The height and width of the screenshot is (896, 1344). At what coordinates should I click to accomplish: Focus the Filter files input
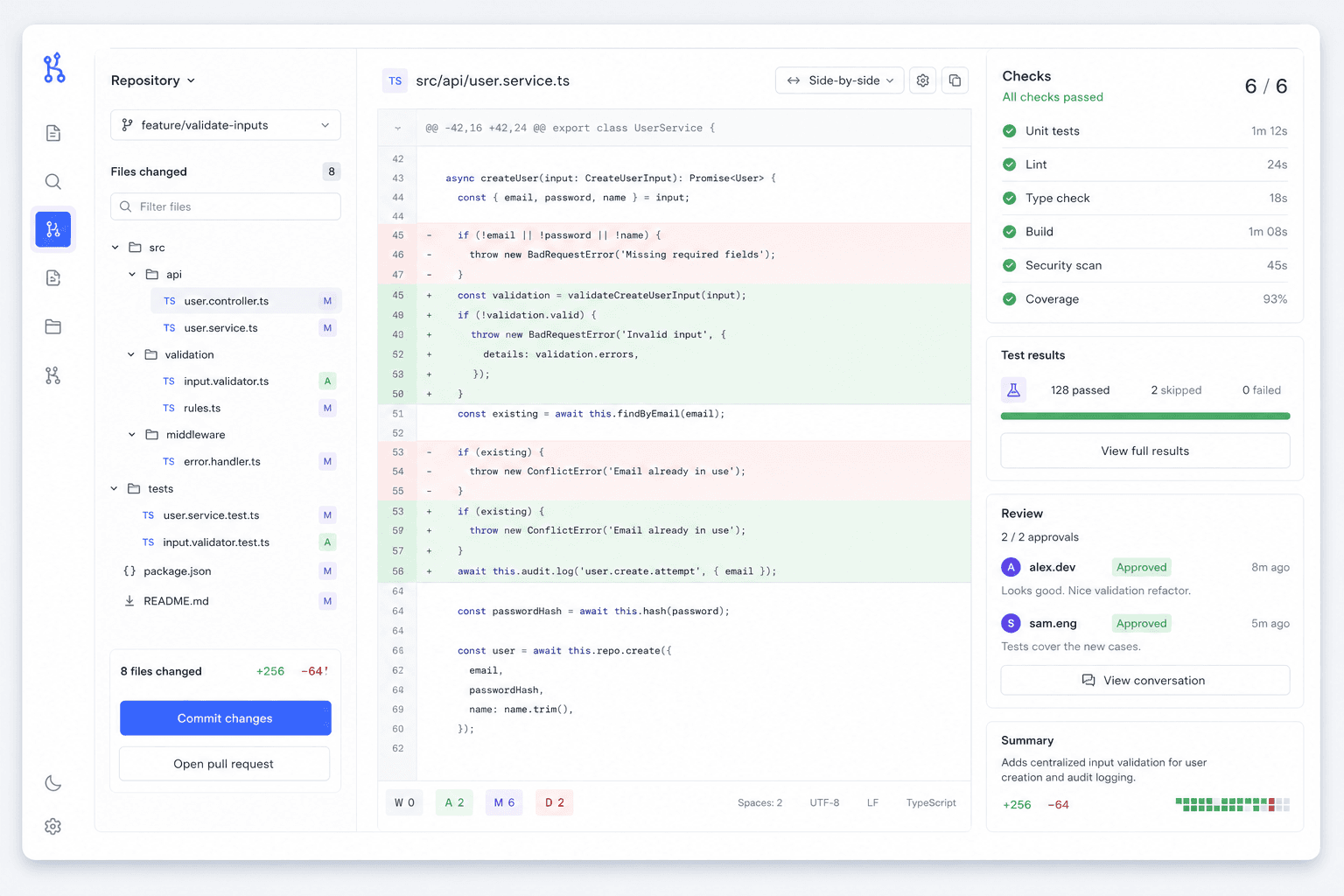226,206
